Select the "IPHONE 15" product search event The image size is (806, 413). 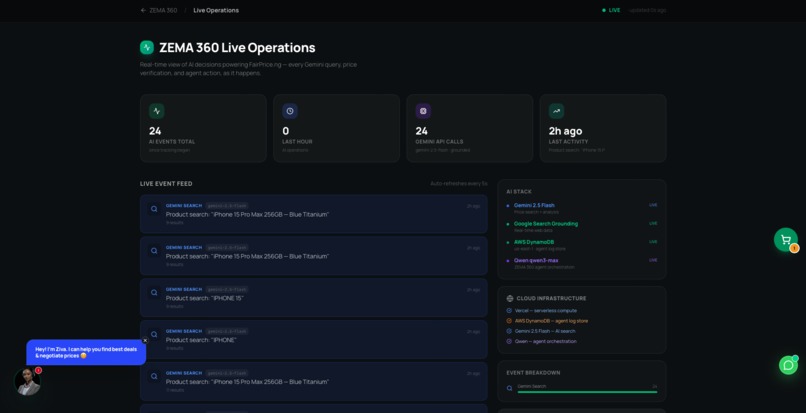314,298
